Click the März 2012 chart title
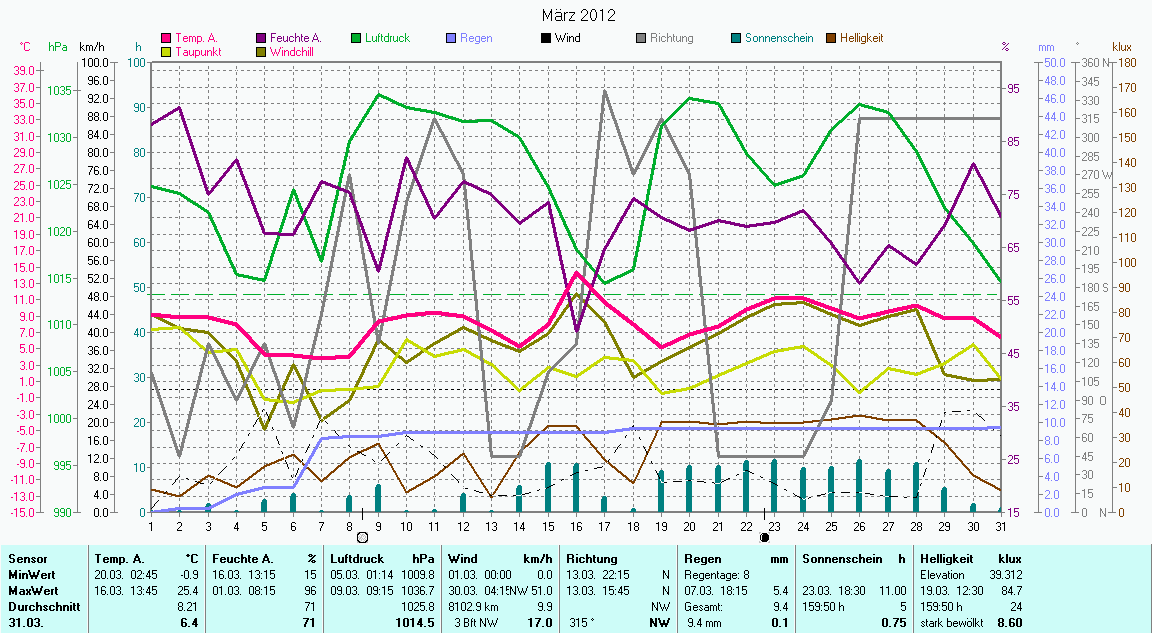 click(577, 15)
